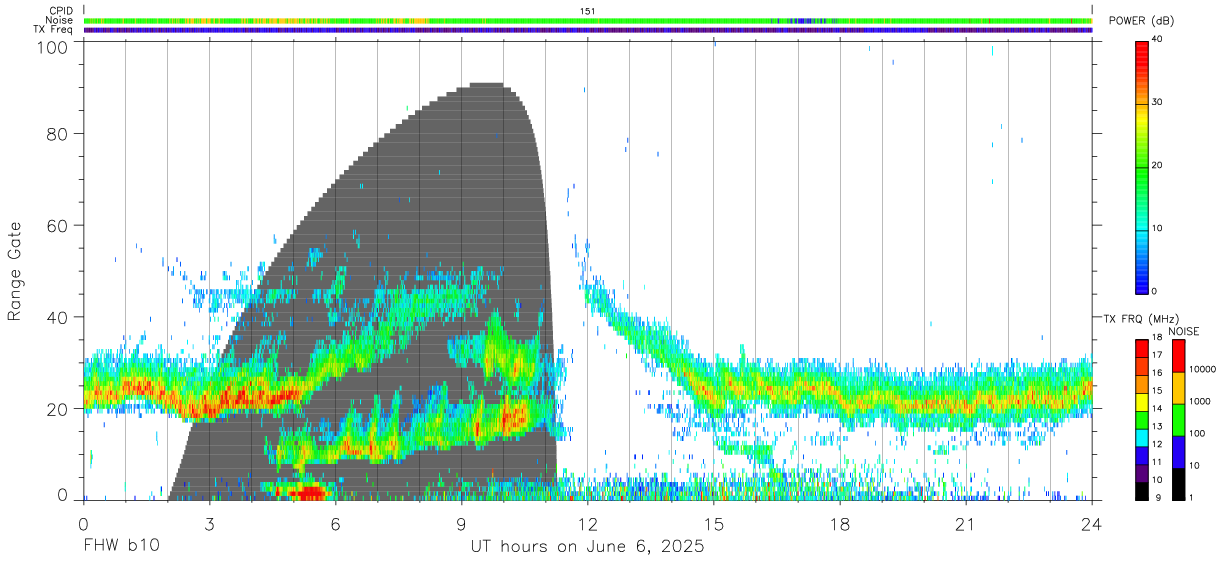Click the TX FRQ (MHz) color scale
This screenshot has width=1228, height=567.
click(x=1141, y=420)
